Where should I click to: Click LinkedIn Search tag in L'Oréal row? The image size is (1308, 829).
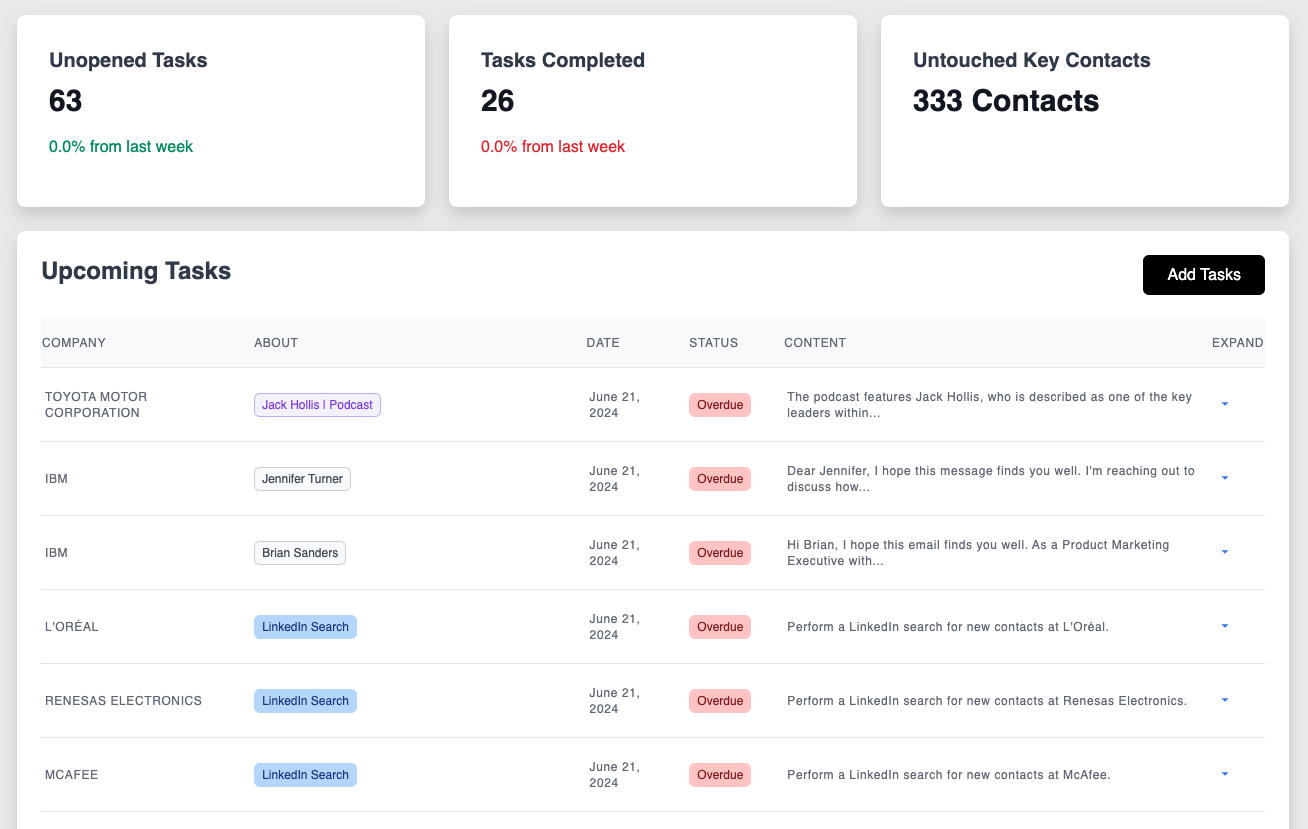pos(305,627)
